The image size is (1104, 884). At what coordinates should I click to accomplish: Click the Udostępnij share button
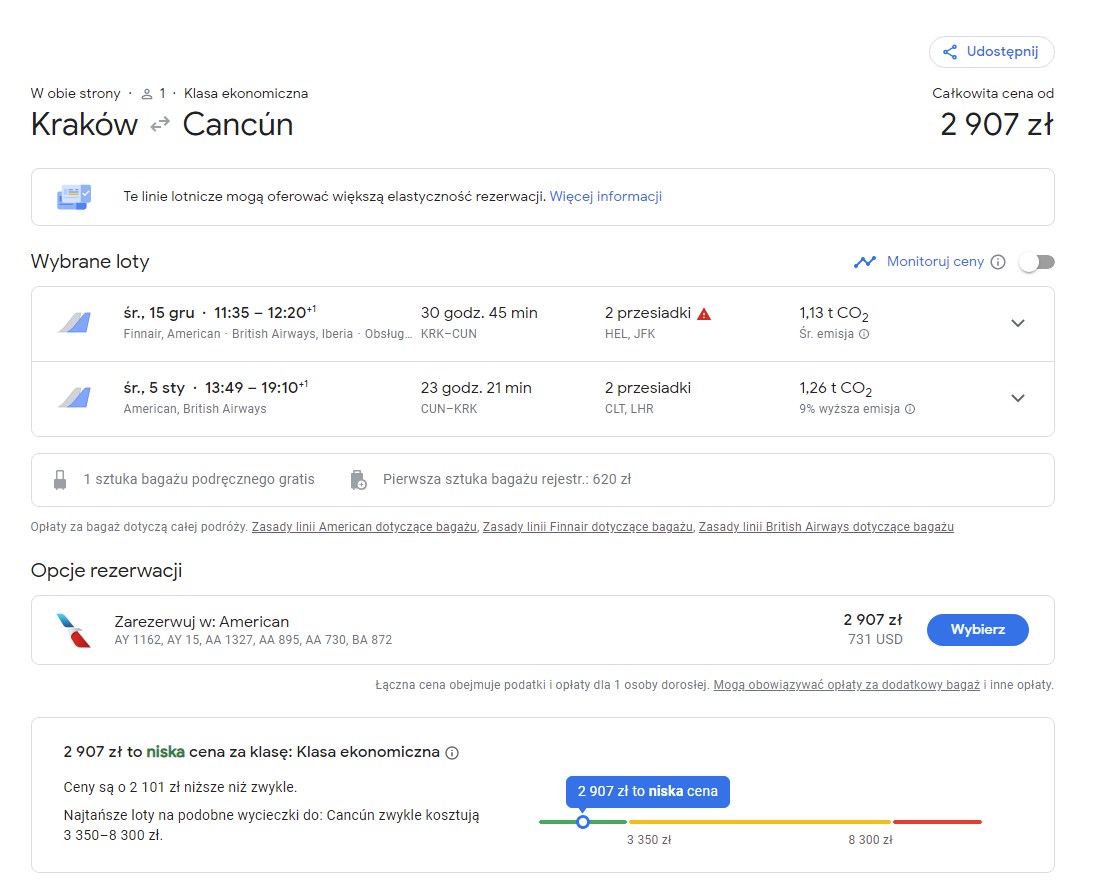(991, 52)
